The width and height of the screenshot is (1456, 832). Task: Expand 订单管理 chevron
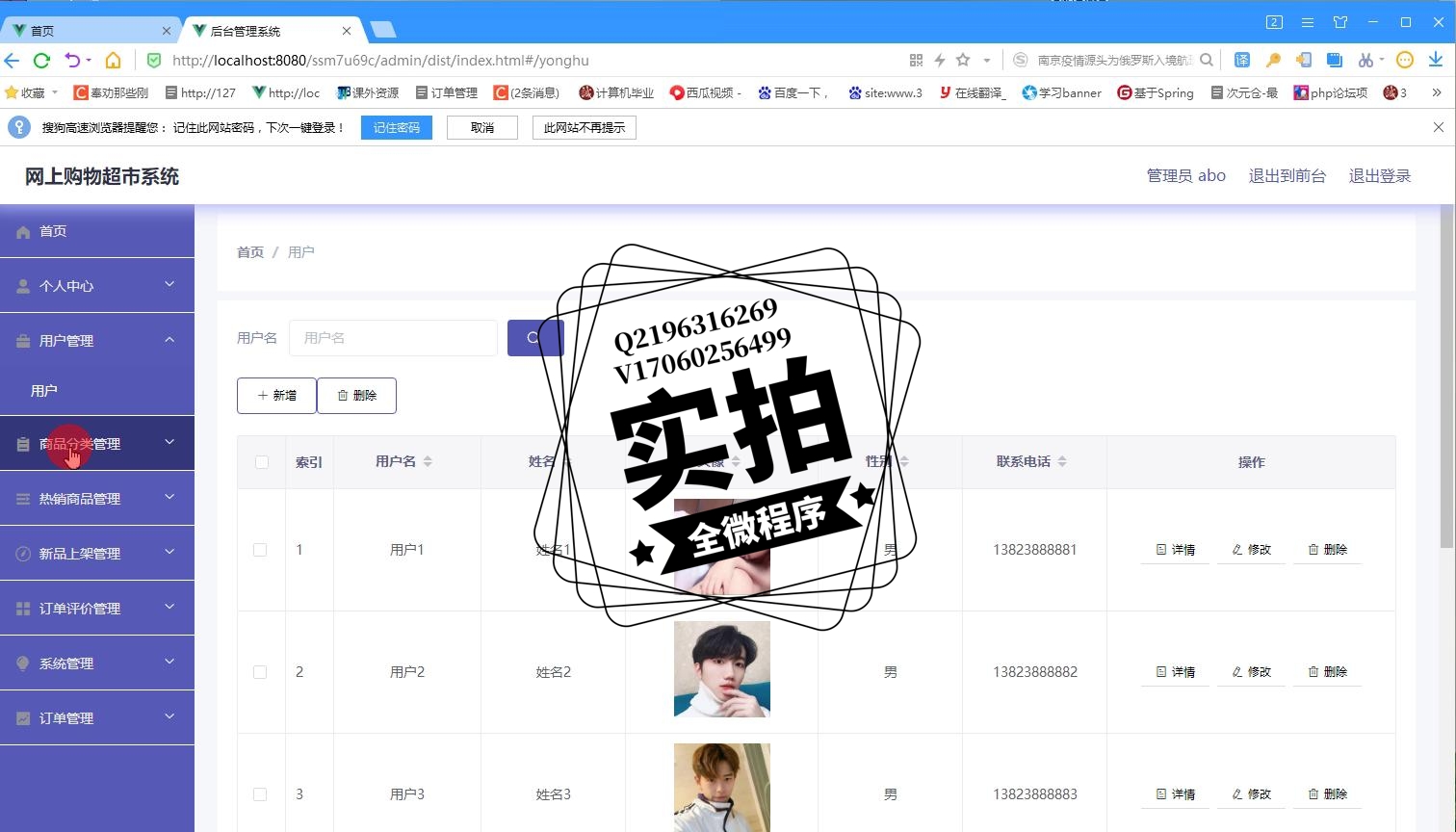click(x=169, y=716)
